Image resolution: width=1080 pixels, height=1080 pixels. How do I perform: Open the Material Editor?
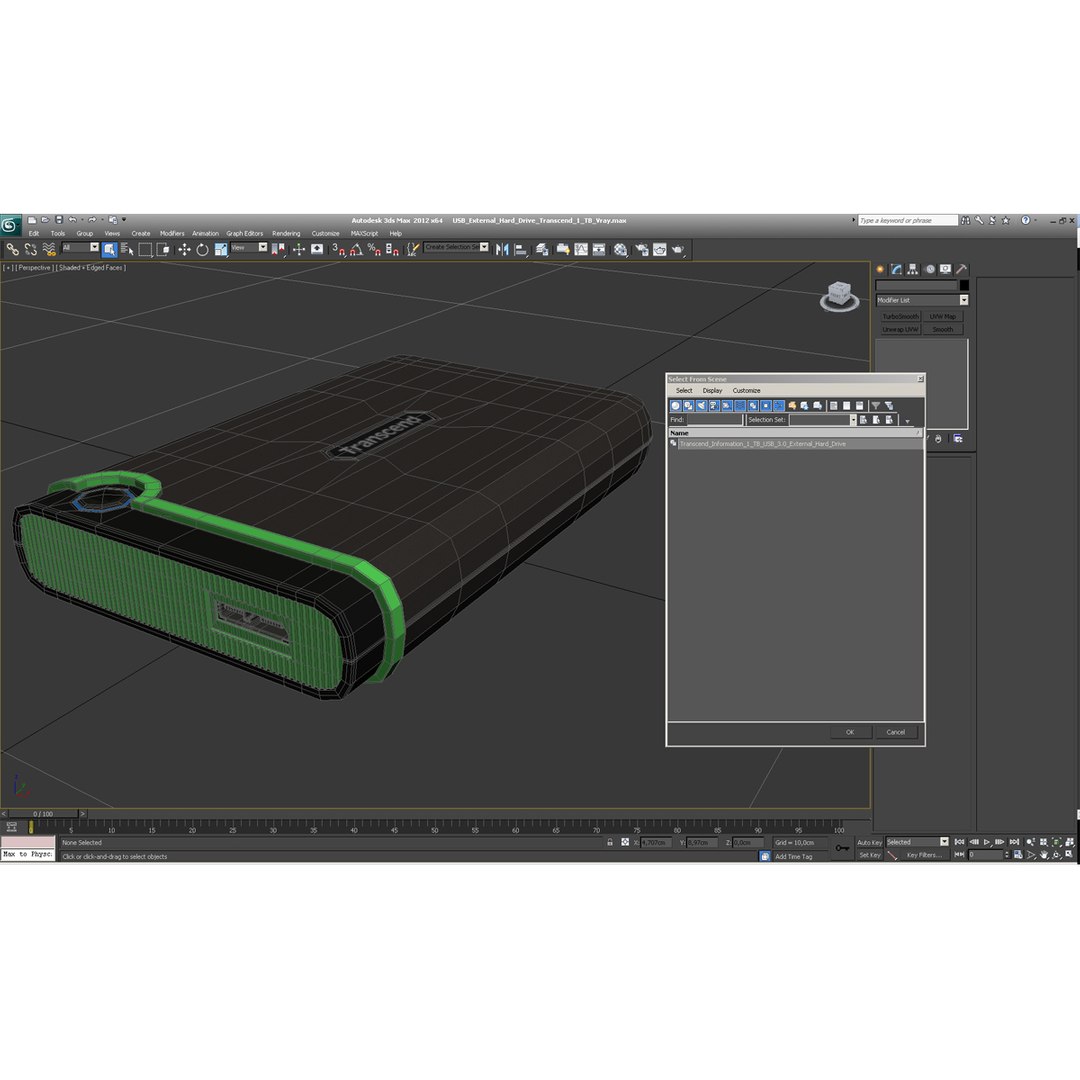[621, 249]
